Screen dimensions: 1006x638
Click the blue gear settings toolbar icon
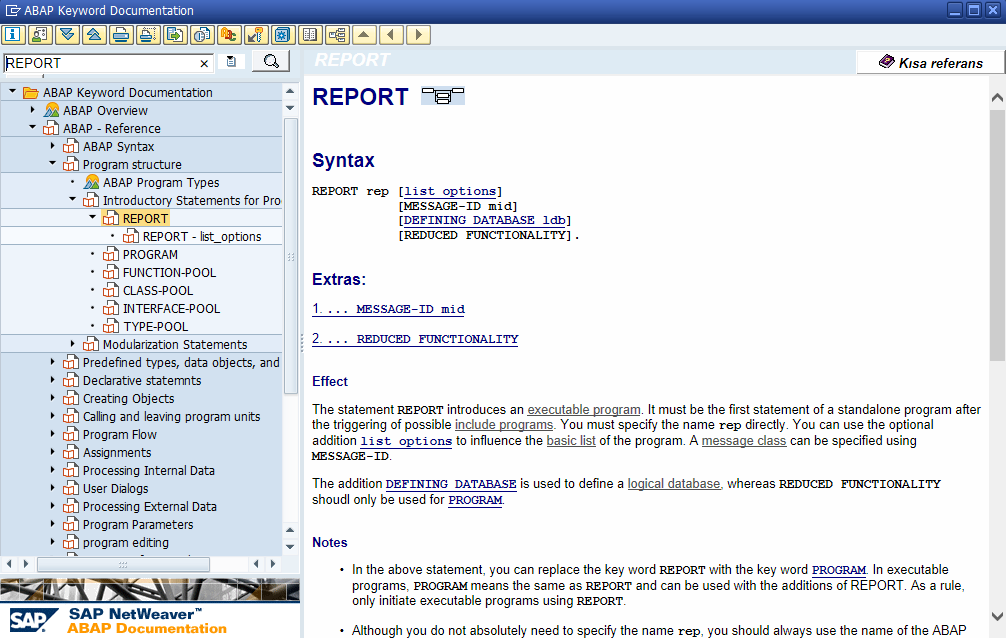[282, 35]
